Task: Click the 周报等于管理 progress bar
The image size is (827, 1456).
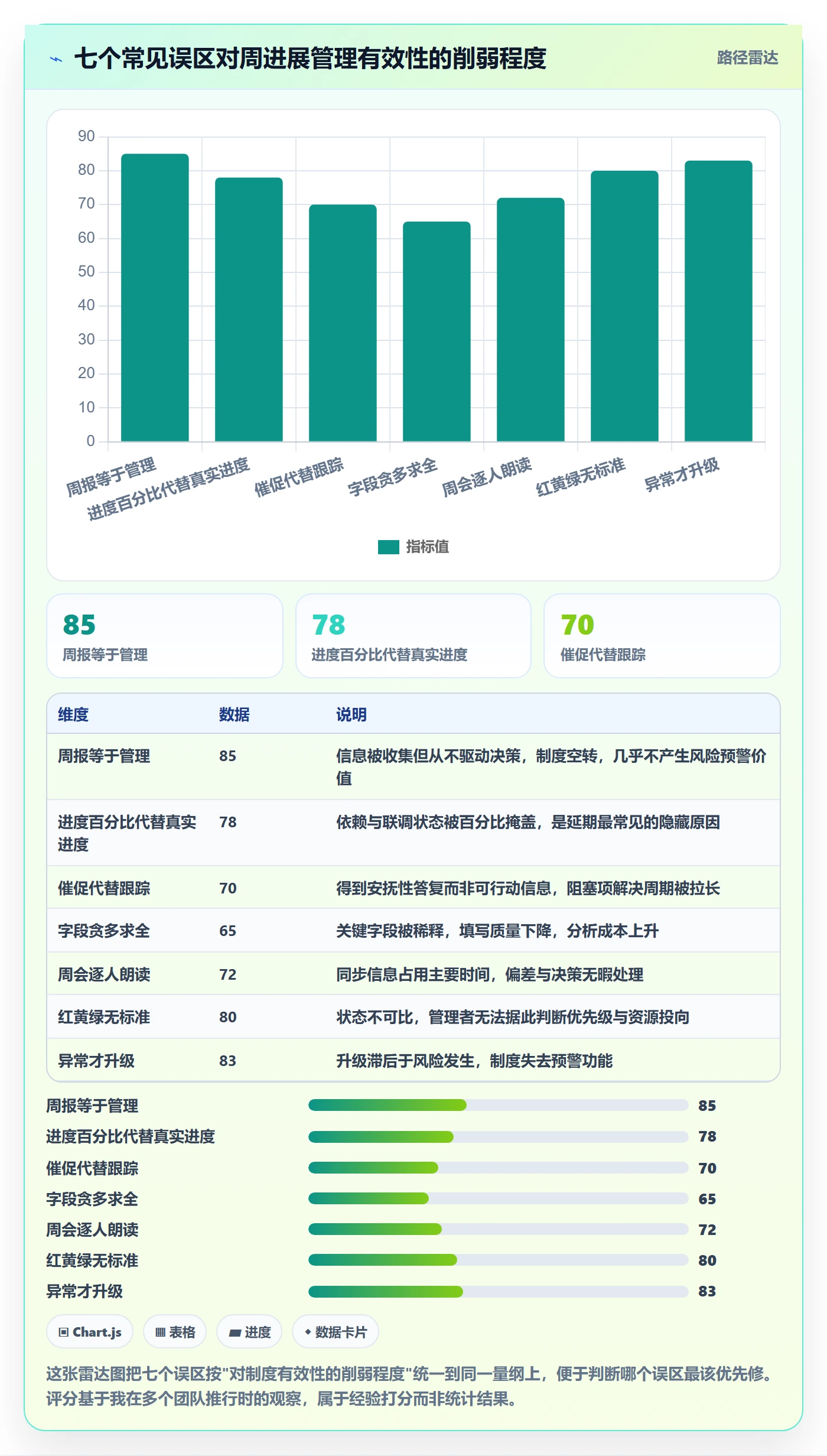Action: coord(499,1105)
